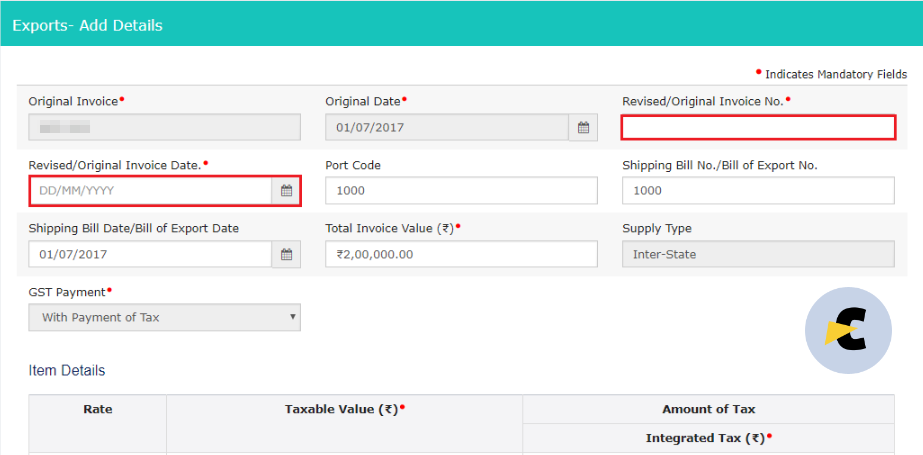The image size is (923, 455).
Task: Select the Port Code text box
Action: click(461, 191)
